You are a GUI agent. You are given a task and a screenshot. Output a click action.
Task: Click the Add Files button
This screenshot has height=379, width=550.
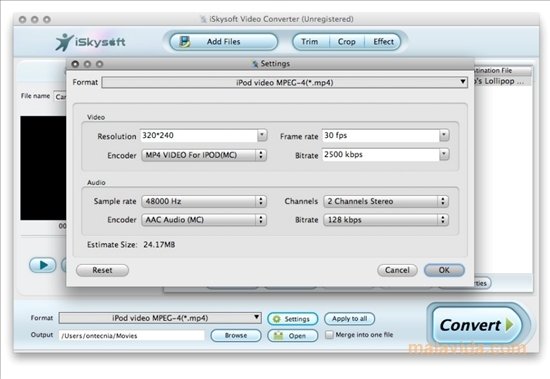click(223, 42)
